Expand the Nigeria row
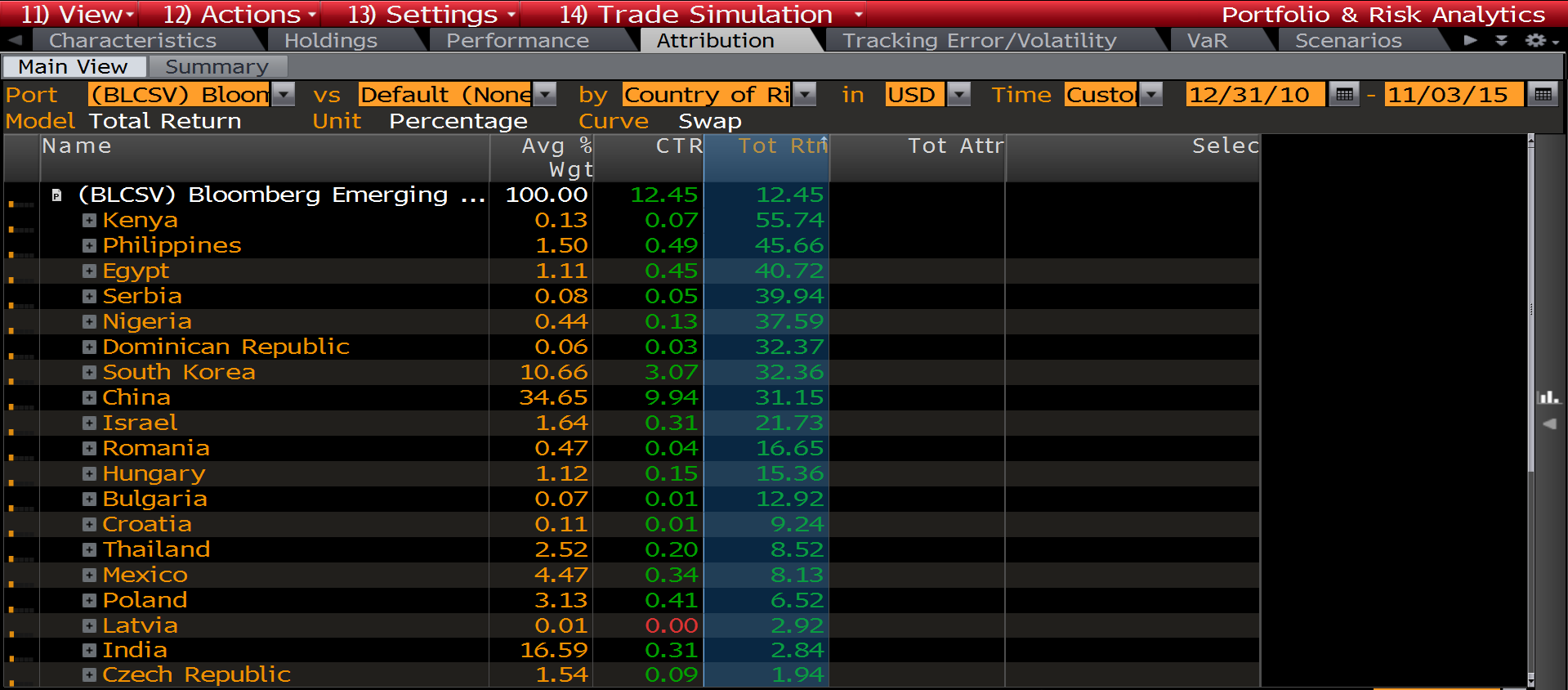1568x690 pixels. tap(89, 322)
